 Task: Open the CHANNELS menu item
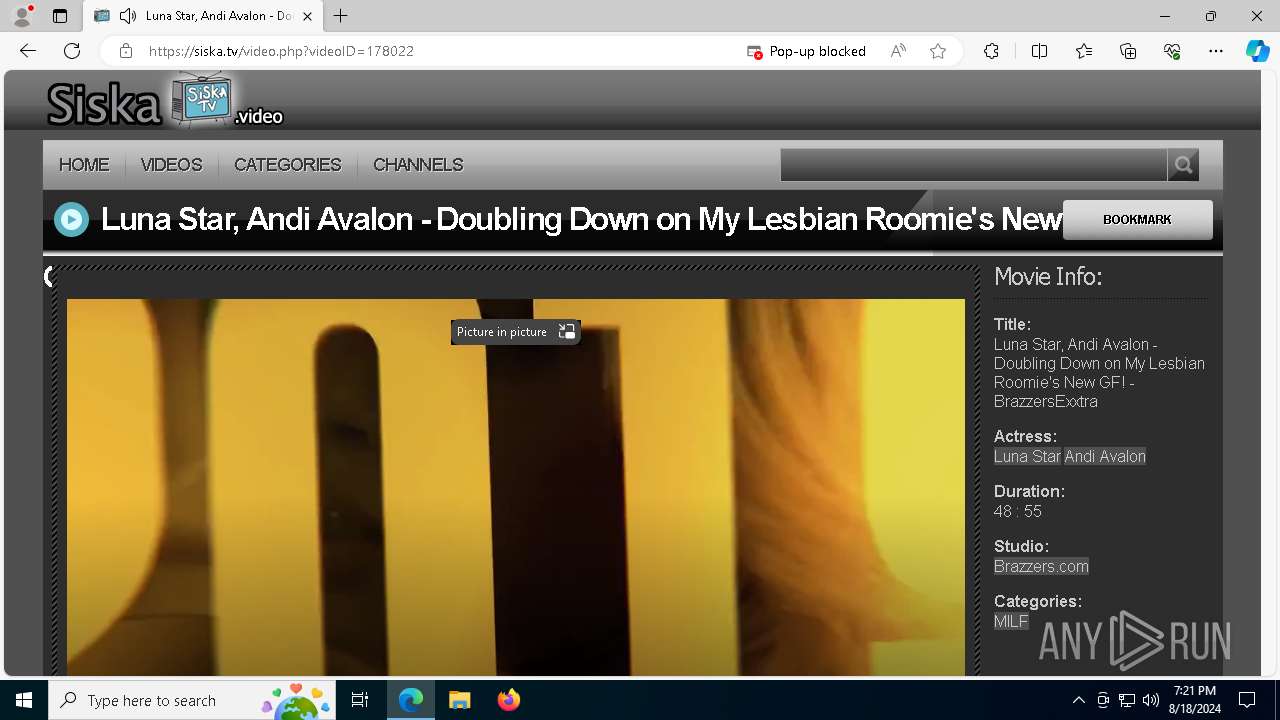point(418,165)
